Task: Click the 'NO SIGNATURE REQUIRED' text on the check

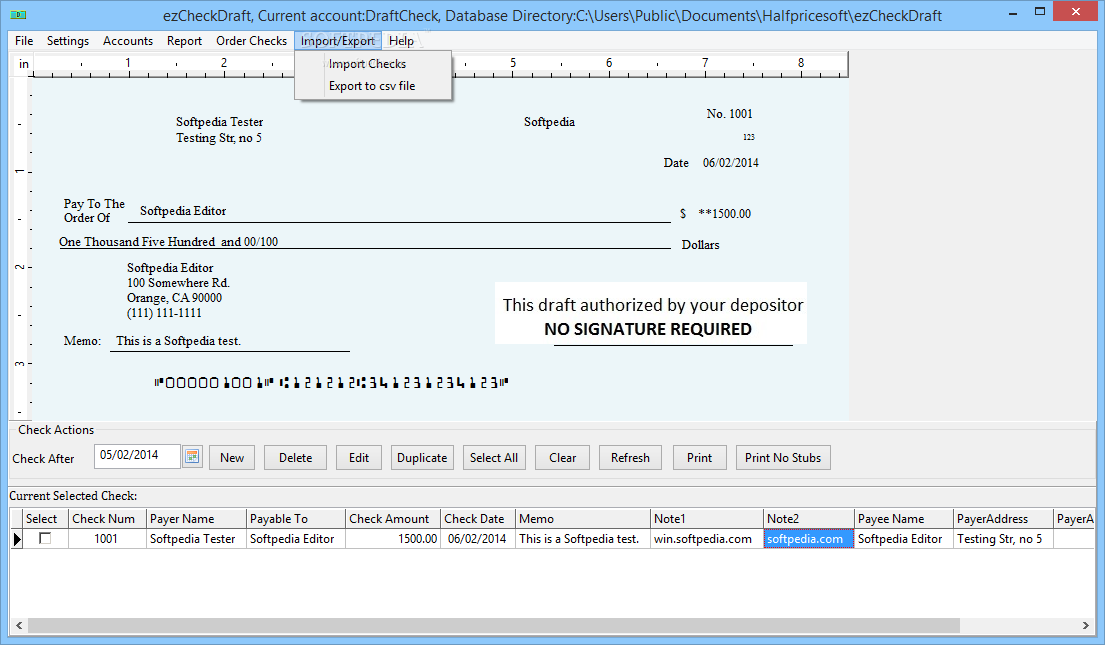Action: pyautogui.click(x=648, y=329)
